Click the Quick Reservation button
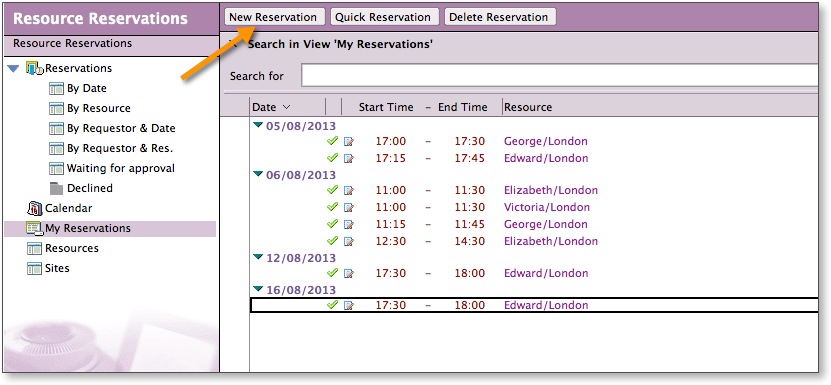831x385 pixels. click(x=383, y=17)
